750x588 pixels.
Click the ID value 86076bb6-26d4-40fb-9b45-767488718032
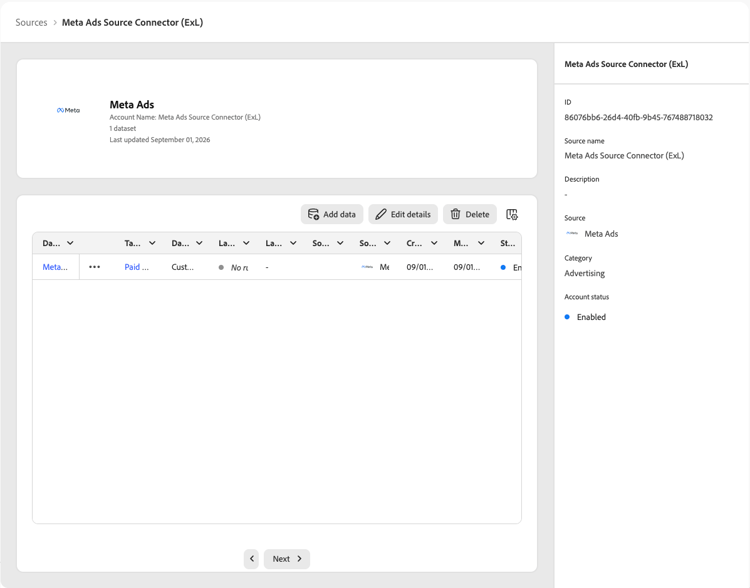point(639,117)
